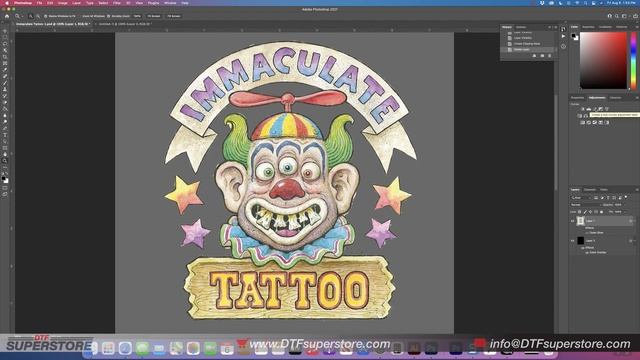The width and height of the screenshot is (640, 360).
Task: Add an Invert adjustment layer
Action: [582, 122]
